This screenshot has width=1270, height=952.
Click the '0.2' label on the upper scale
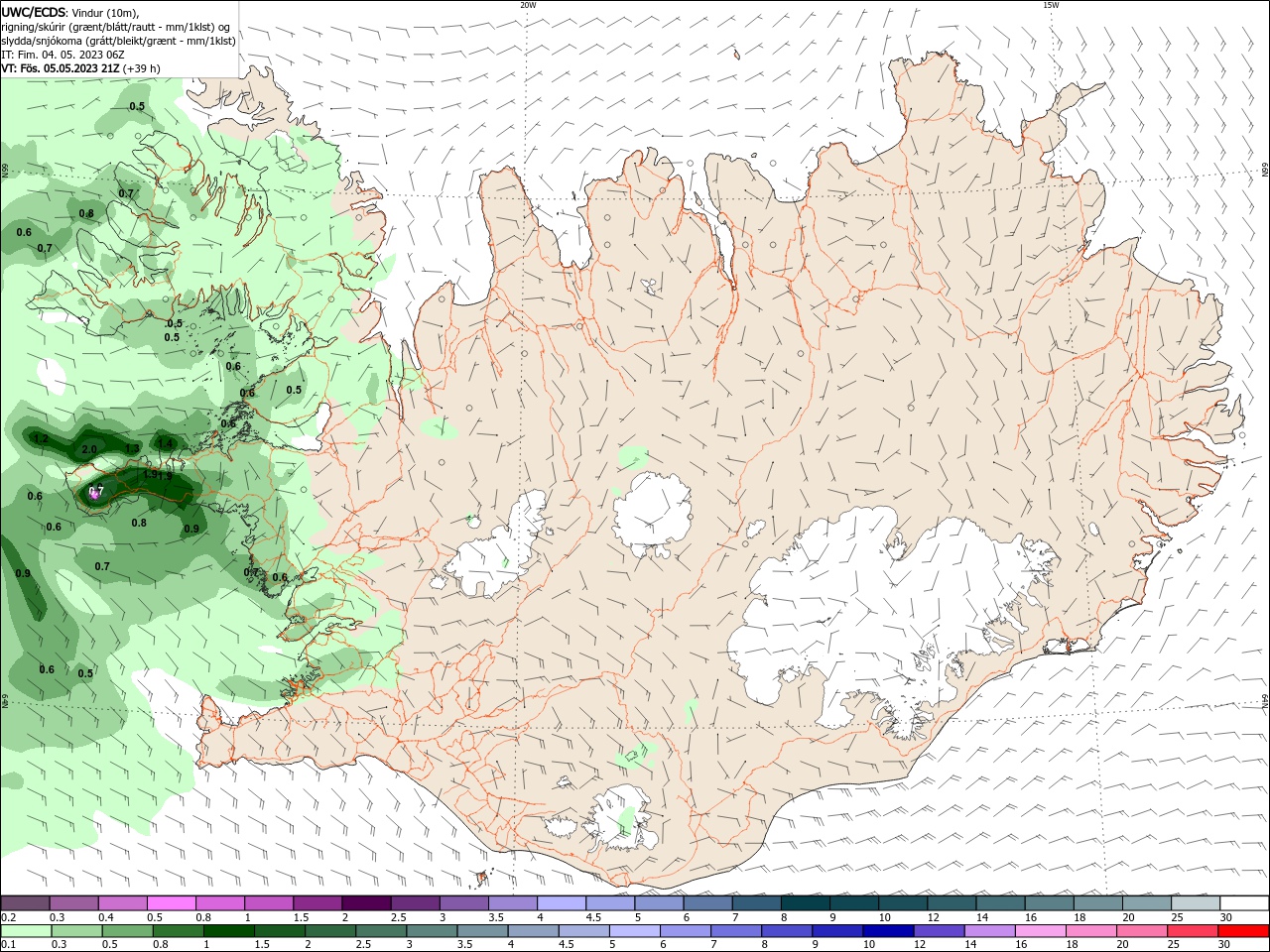pyautogui.click(x=8, y=917)
